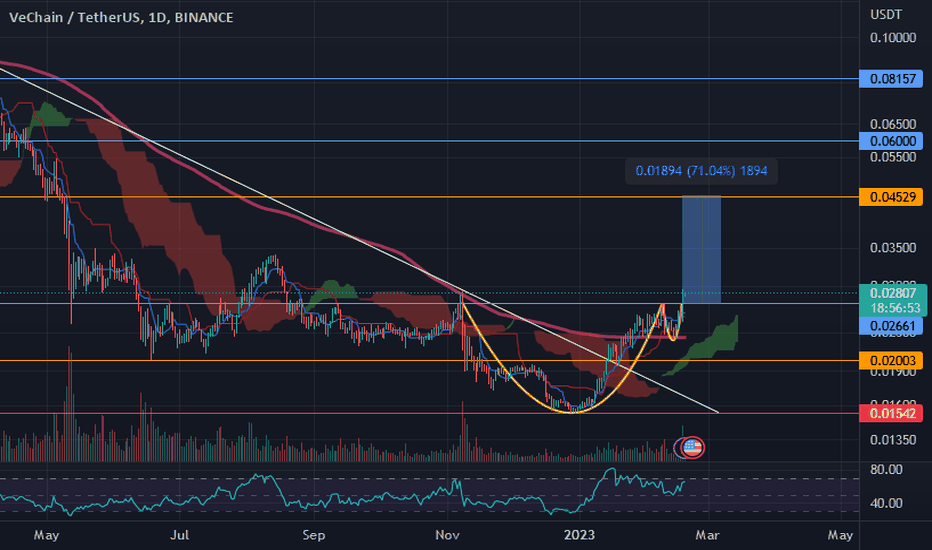Click the 0.02661 blue price label
Image resolution: width=932 pixels, height=550 pixels.
891,326
